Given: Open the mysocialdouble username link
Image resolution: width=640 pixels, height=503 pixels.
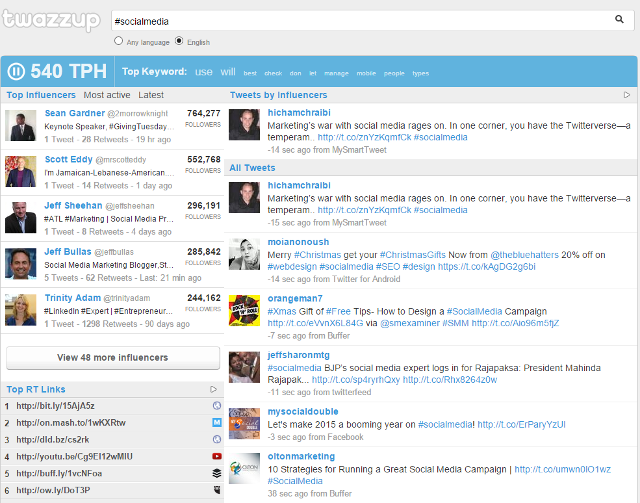Looking at the screenshot, I should [x=303, y=412].
